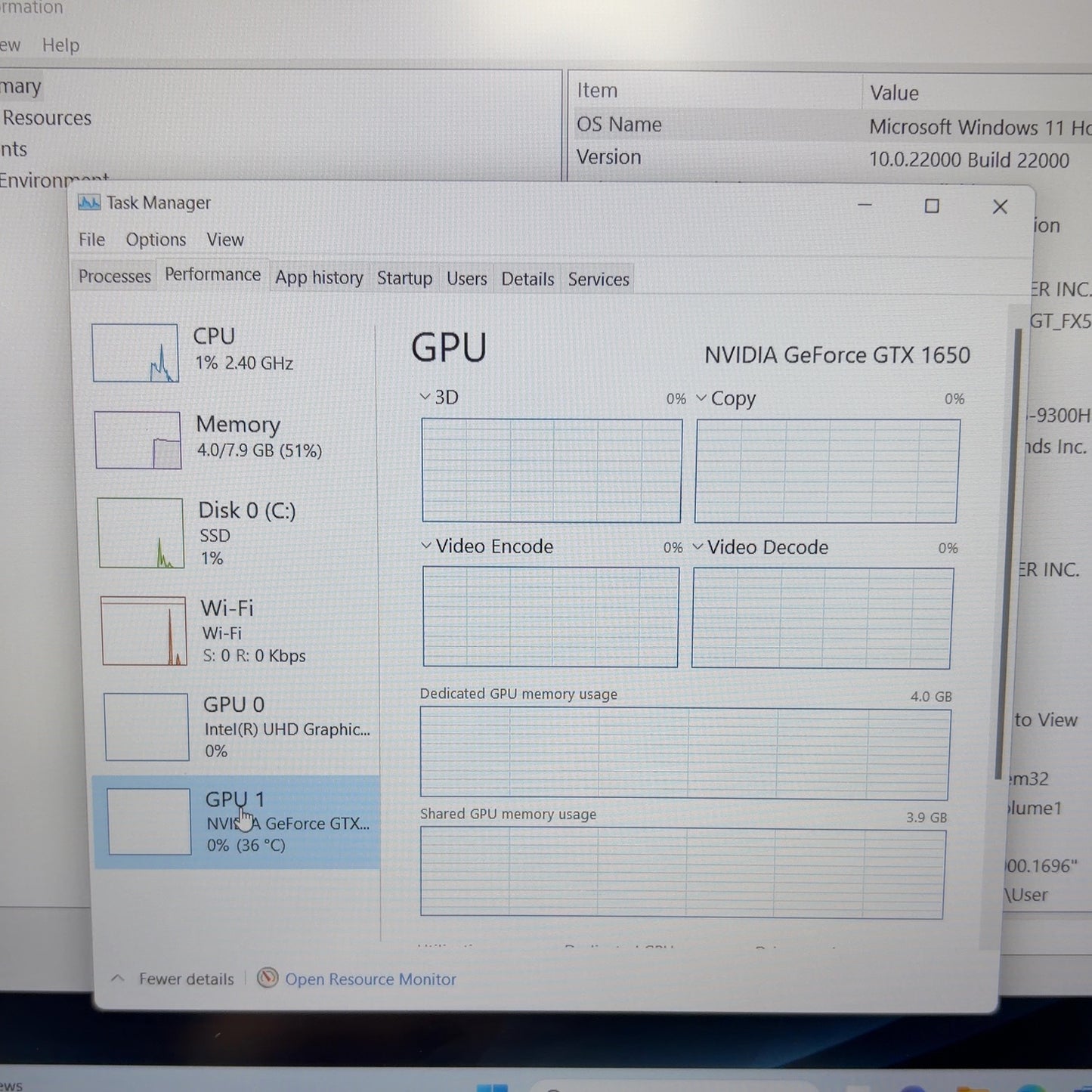Open the GPU 0 Intel UHD Graphics entry

(237, 727)
